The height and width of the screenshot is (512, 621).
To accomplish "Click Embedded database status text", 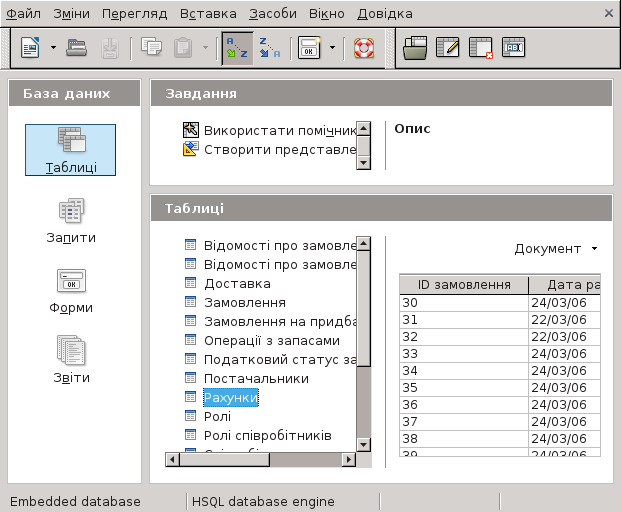I will (75, 502).
